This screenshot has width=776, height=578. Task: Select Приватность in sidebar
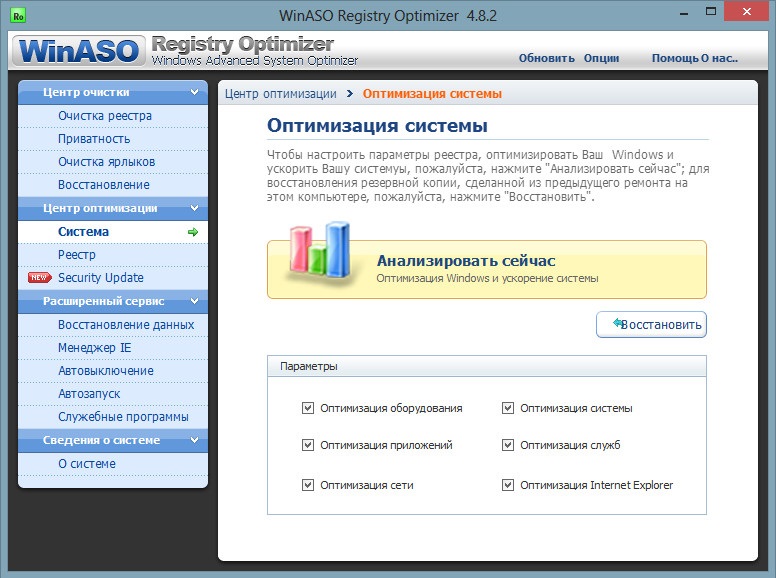(x=113, y=139)
